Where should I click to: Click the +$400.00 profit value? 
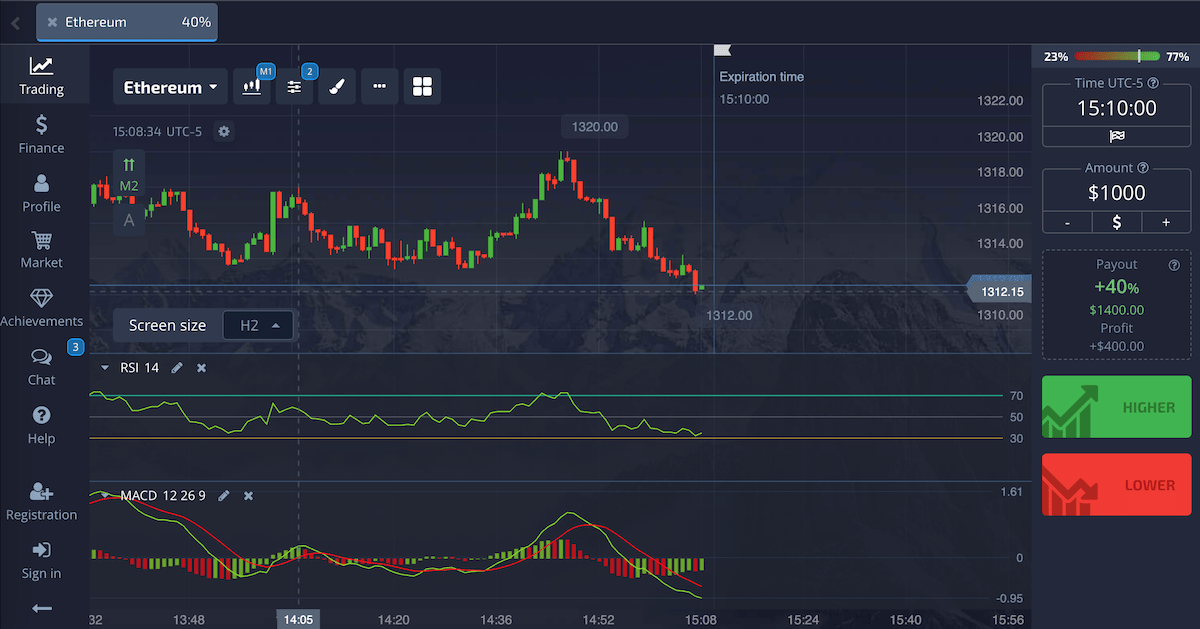pyautogui.click(x=1116, y=346)
